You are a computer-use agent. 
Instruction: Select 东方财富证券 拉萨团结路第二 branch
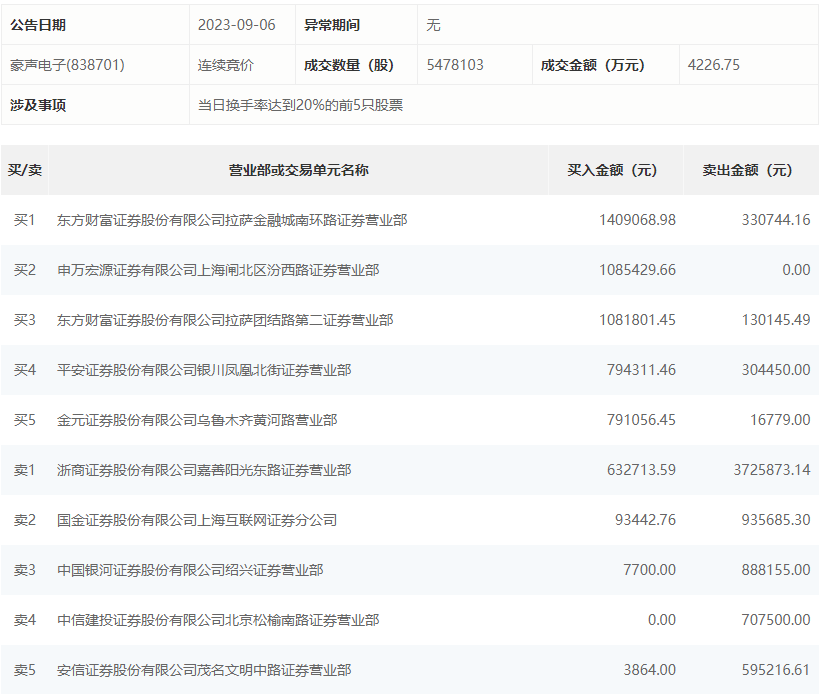(225, 320)
